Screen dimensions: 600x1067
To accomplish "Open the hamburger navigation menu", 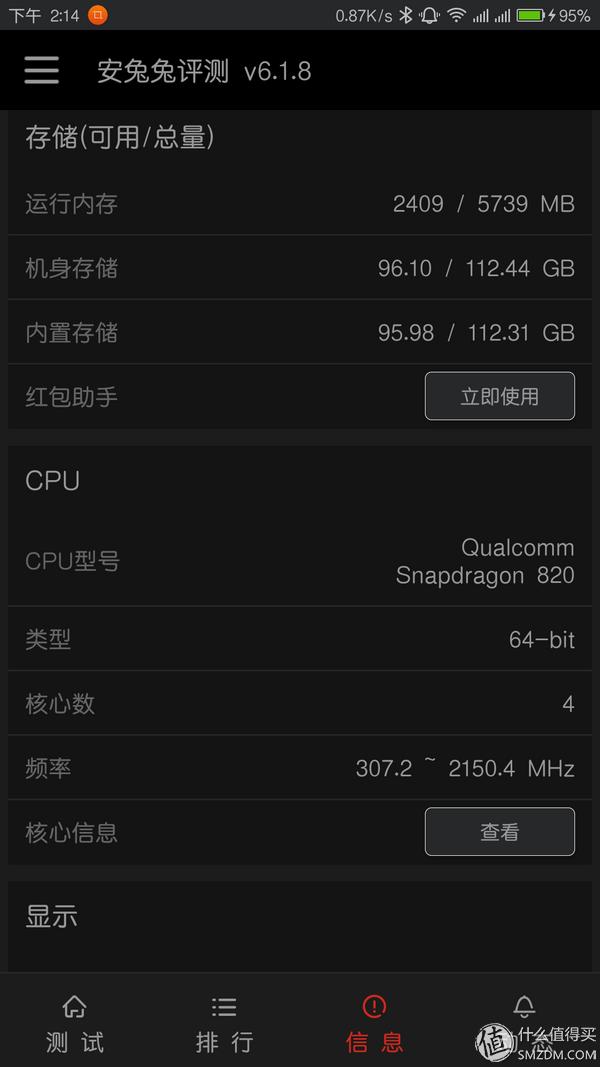I will coord(40,70).
